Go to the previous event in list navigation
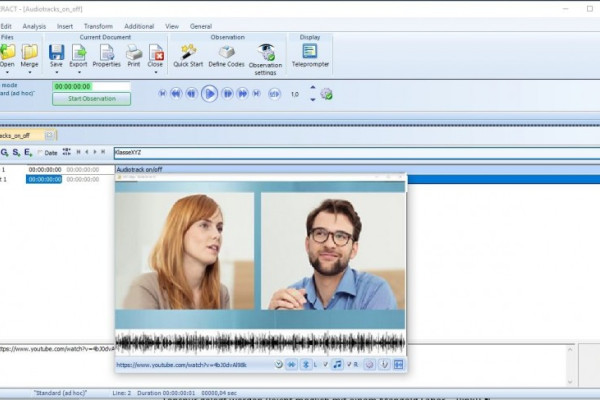 tap(87, 152)
